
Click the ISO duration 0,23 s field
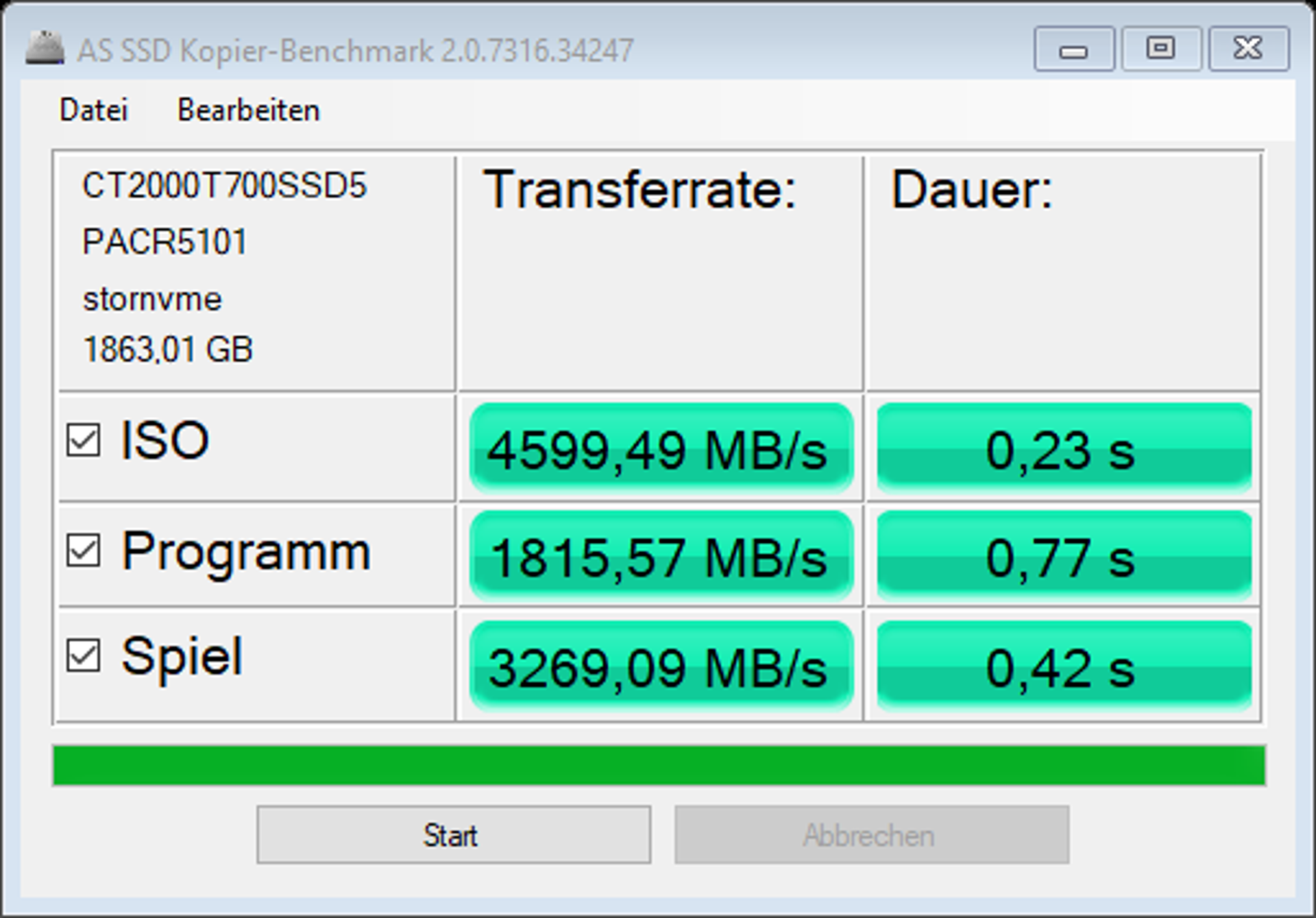1064,448
